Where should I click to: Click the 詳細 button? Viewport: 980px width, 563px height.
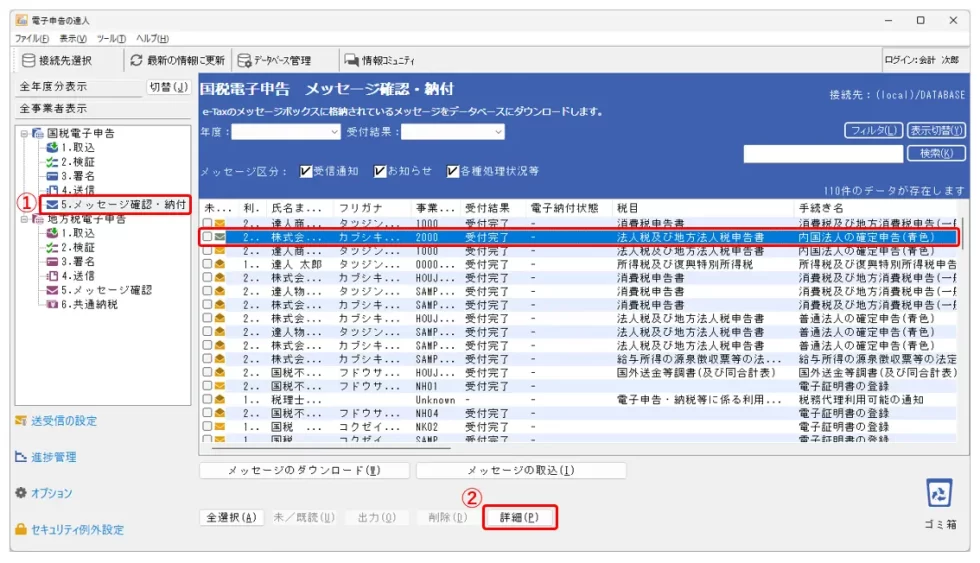point(519,518)
